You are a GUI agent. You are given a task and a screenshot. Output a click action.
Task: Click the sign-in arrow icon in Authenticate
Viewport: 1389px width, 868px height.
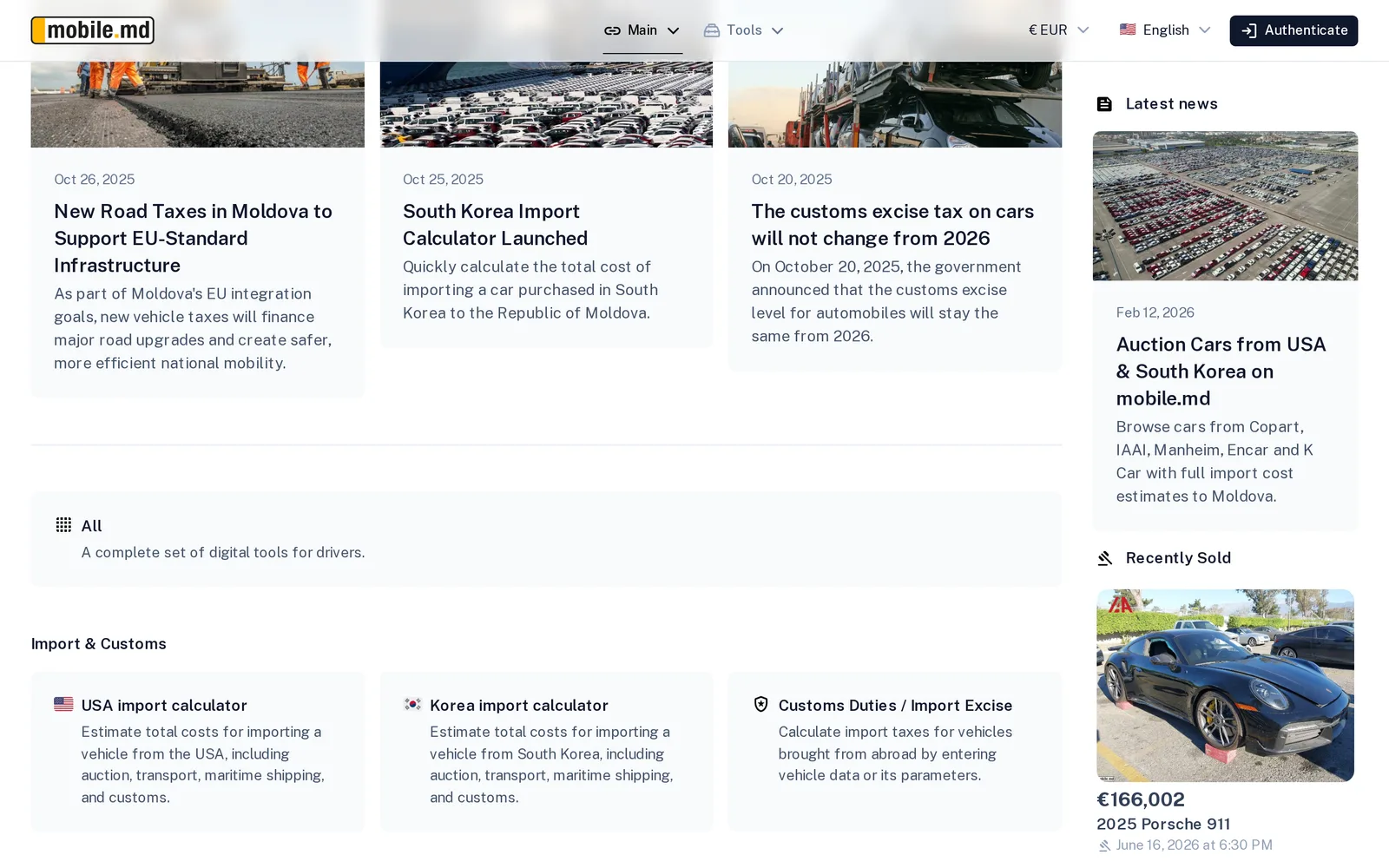coord(1248,30)
